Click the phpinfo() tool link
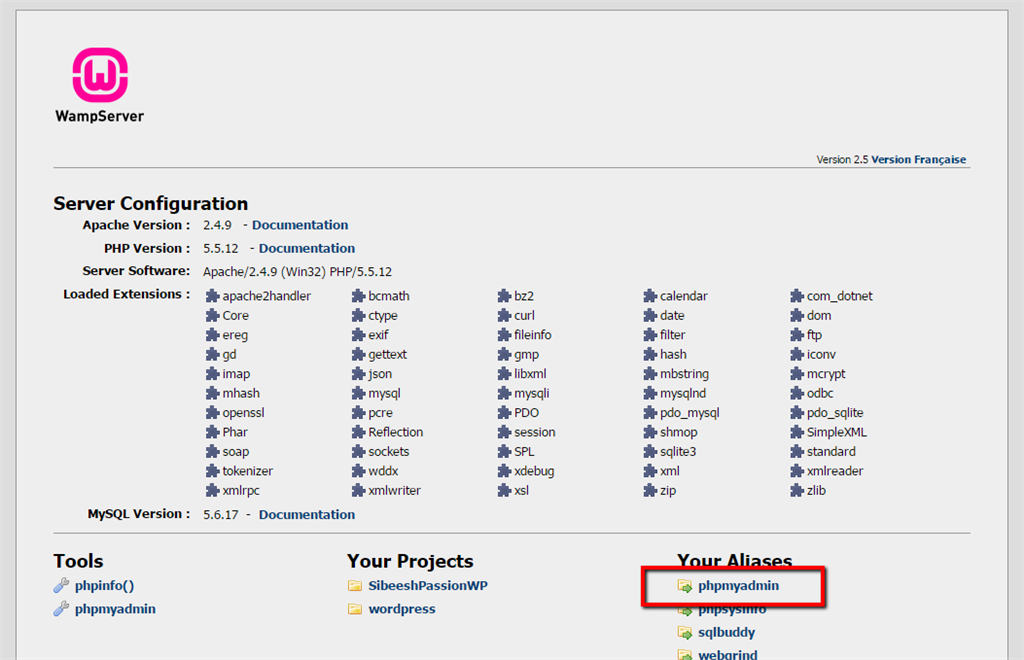Image resolution: width=1024 pixels, height=660 pixels. [104, 586]
